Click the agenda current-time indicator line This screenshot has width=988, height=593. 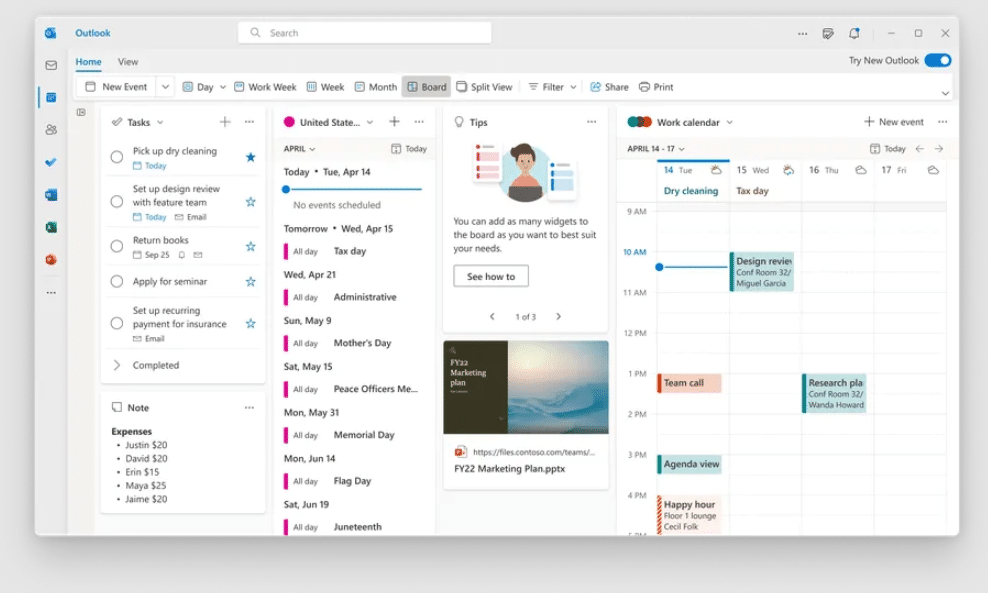click(353, 189)
